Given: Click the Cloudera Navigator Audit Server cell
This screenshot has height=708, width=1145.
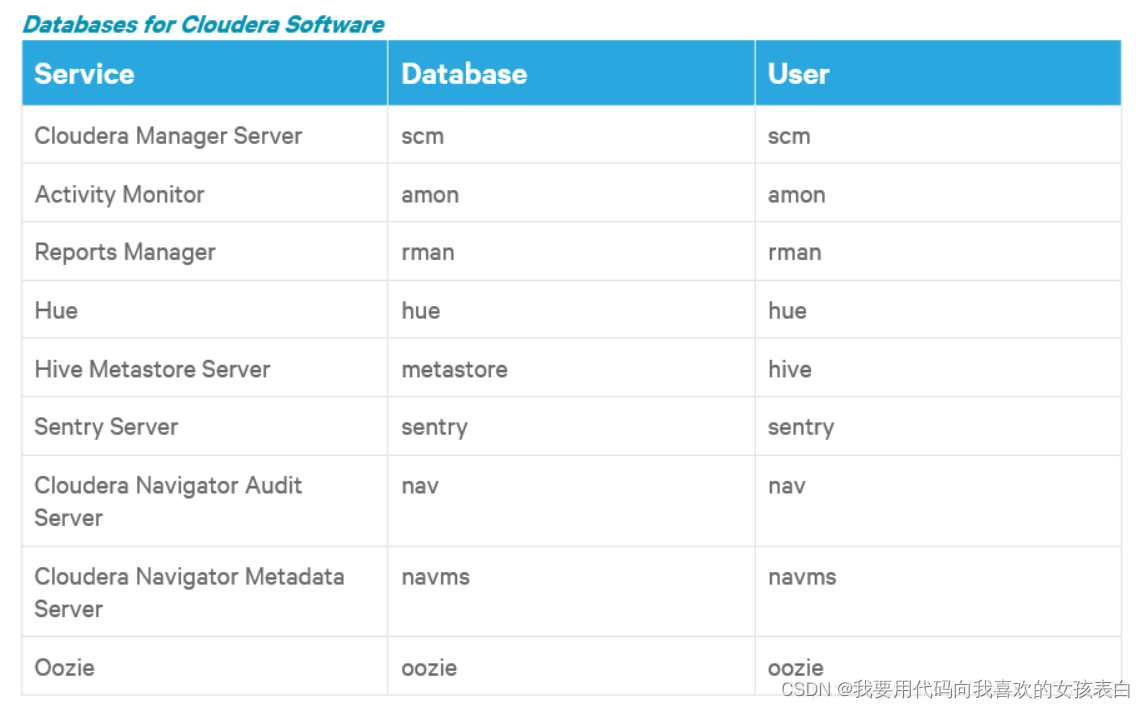Looking at the screenshot, I should [168, 501].
